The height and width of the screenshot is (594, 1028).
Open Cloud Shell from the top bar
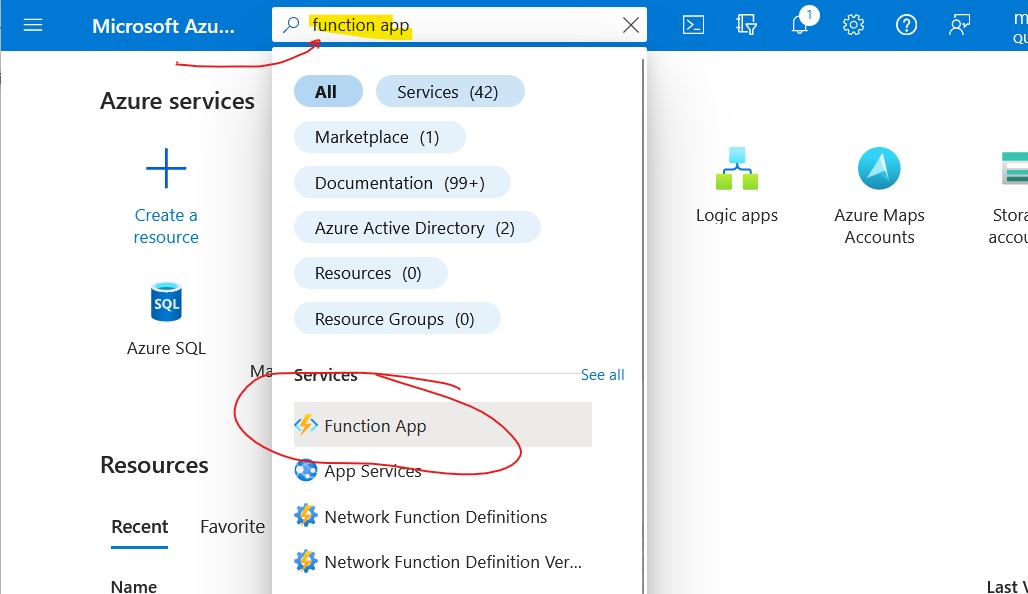click(x=693, y=25)
